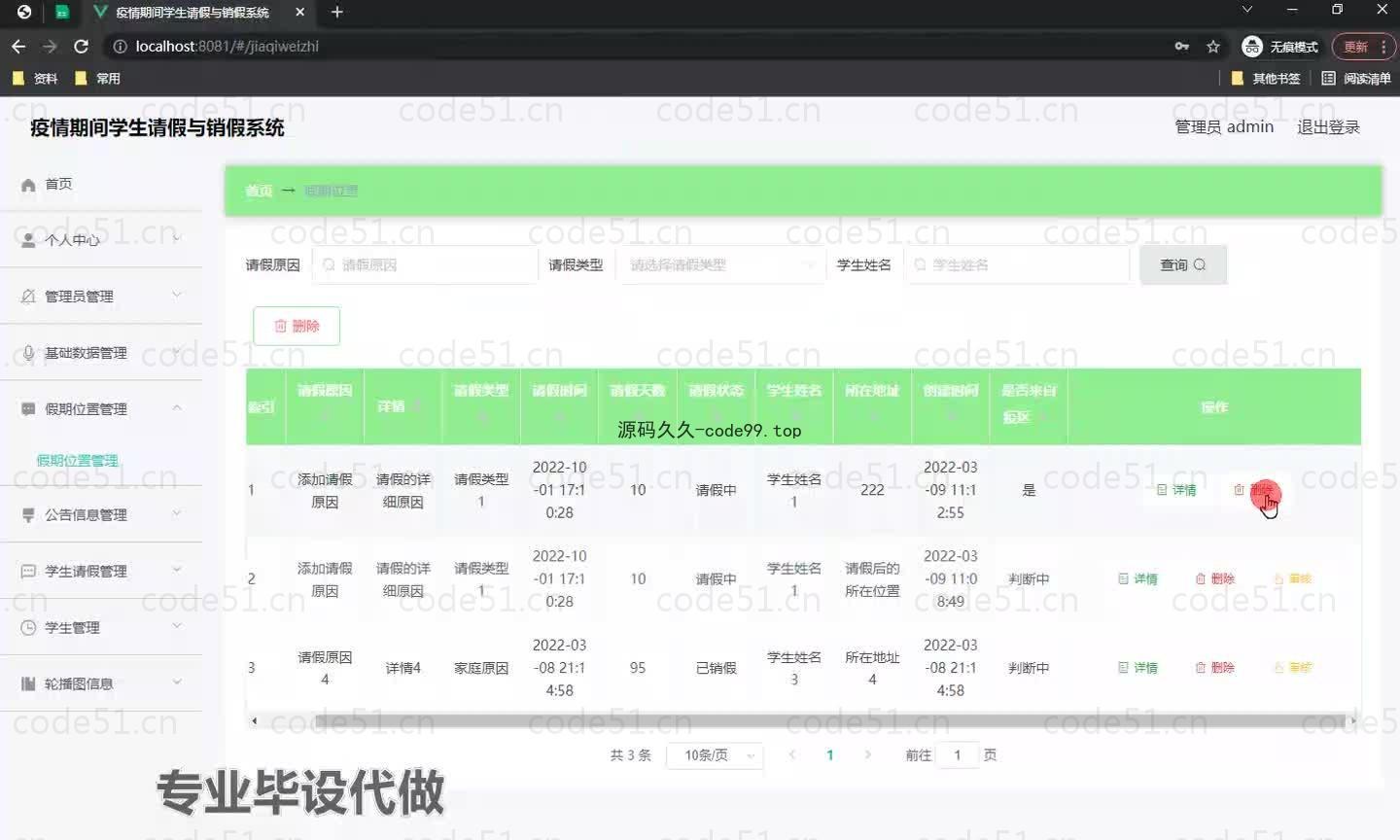Click the 查询 search button

click(x=1183, y=264)
